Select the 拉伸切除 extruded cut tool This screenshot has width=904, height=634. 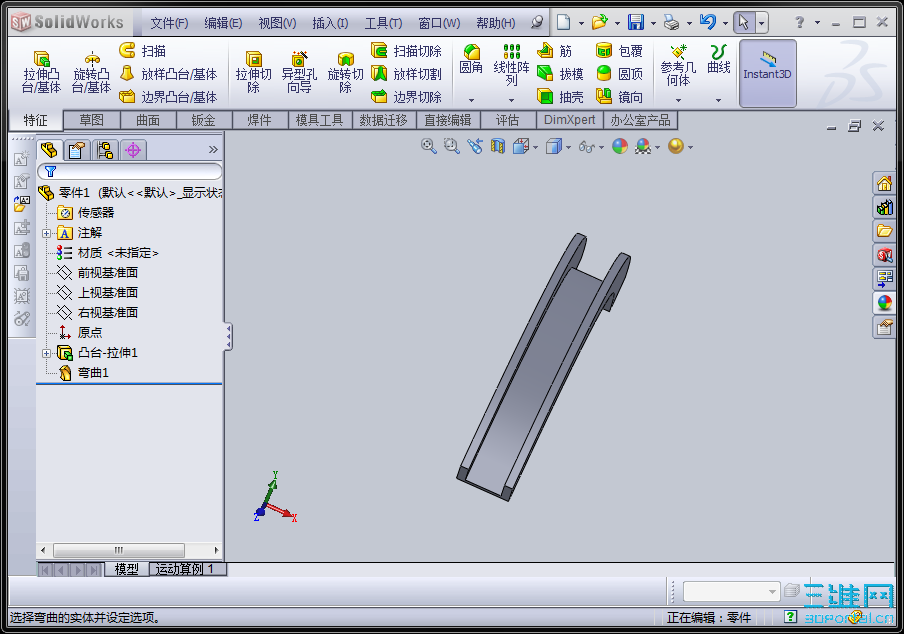pos(253,73)
